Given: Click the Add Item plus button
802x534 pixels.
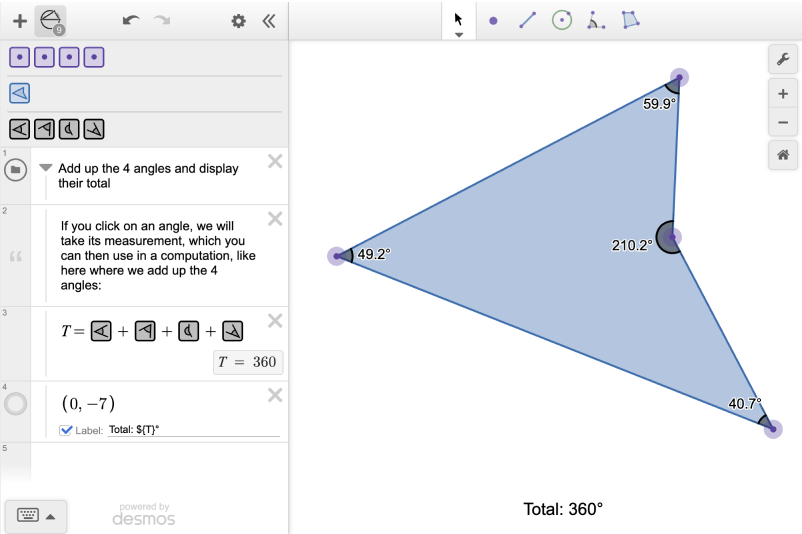Looking at the screenshot, I should pyautogui.click(x=19, y=20).
